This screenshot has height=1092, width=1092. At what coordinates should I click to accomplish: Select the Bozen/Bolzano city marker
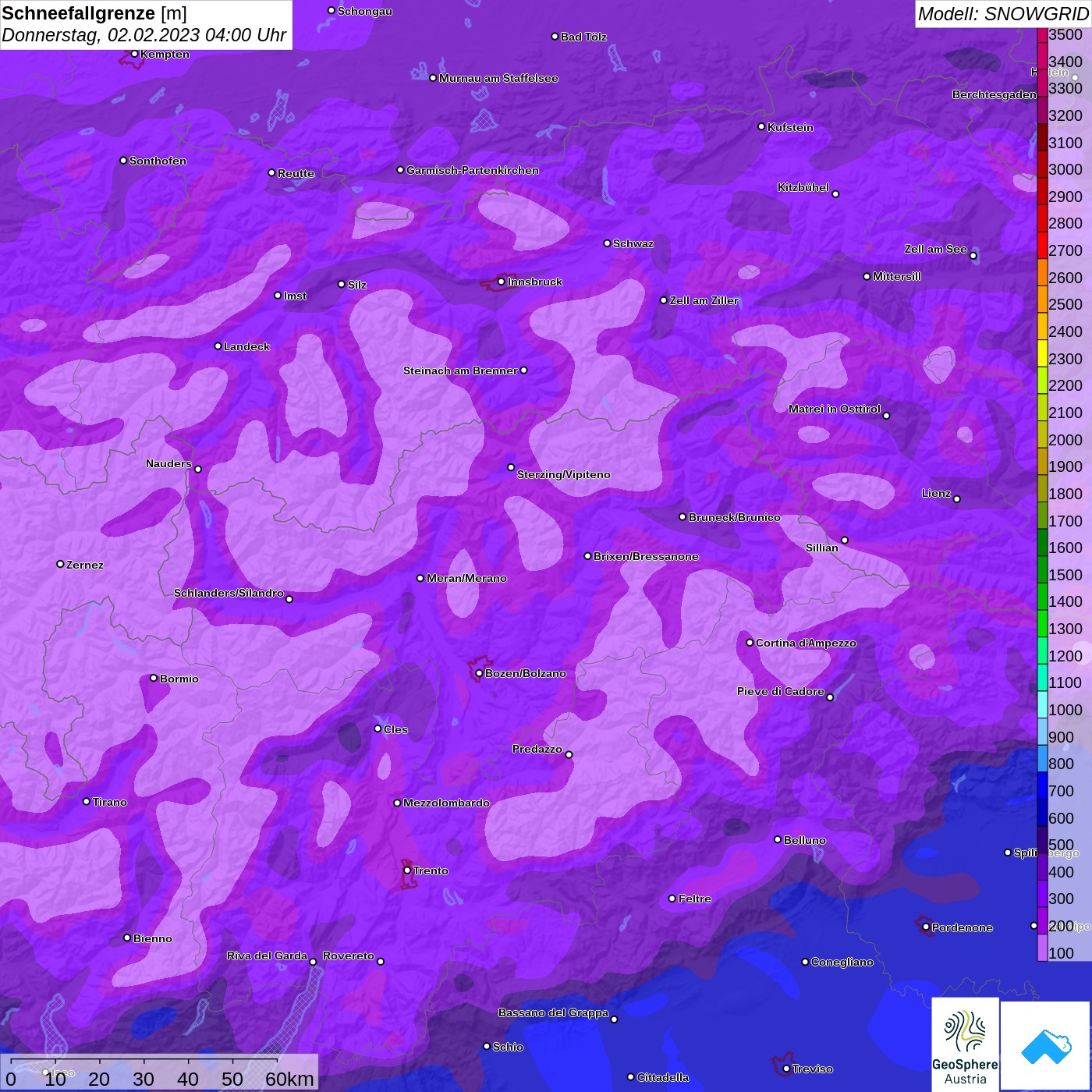(479, 673)
